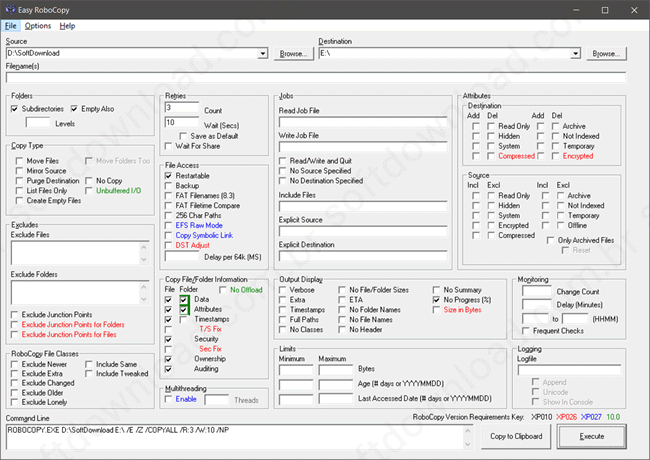Click the Filename(s) input field
This screenshot has height=460, width=650.
tap(316, 77)
